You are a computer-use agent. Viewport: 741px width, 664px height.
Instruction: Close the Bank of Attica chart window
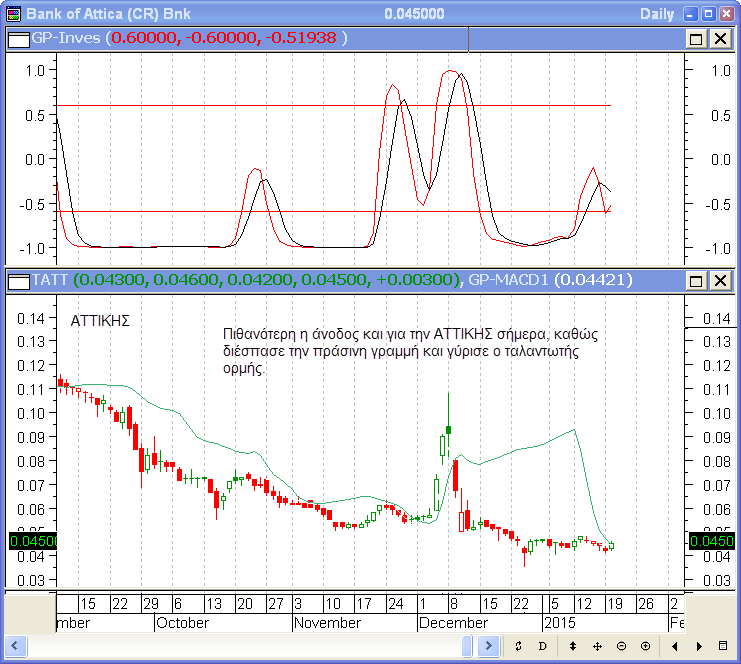tap(726, 14)
